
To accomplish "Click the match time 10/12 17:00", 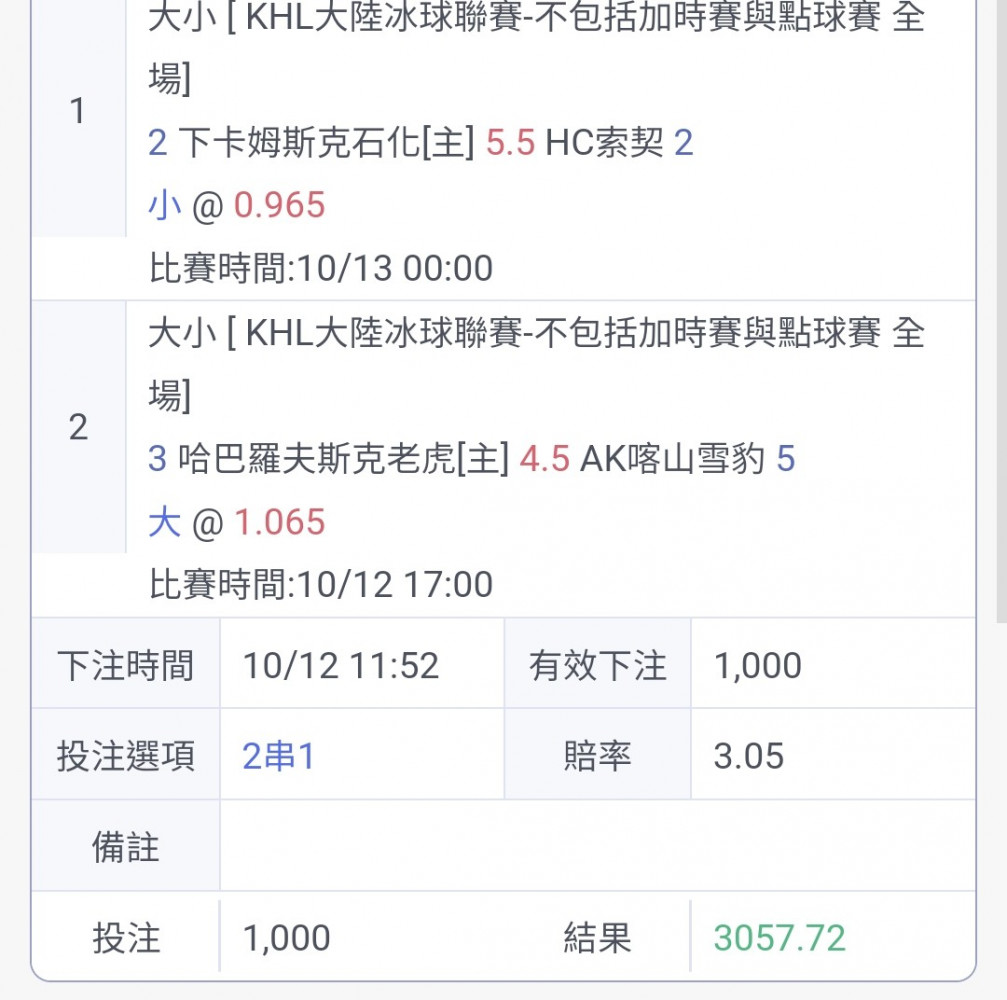I will (x=394, y=584).
